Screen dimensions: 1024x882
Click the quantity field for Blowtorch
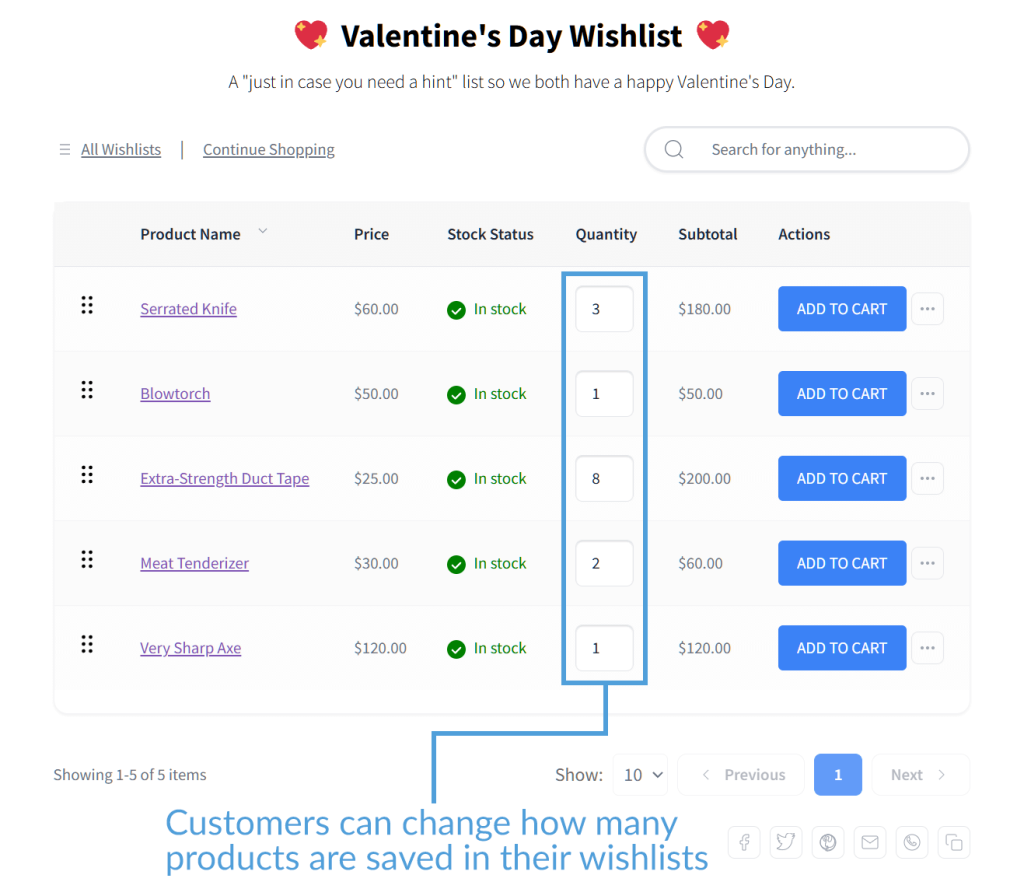(x=604, y=393)
